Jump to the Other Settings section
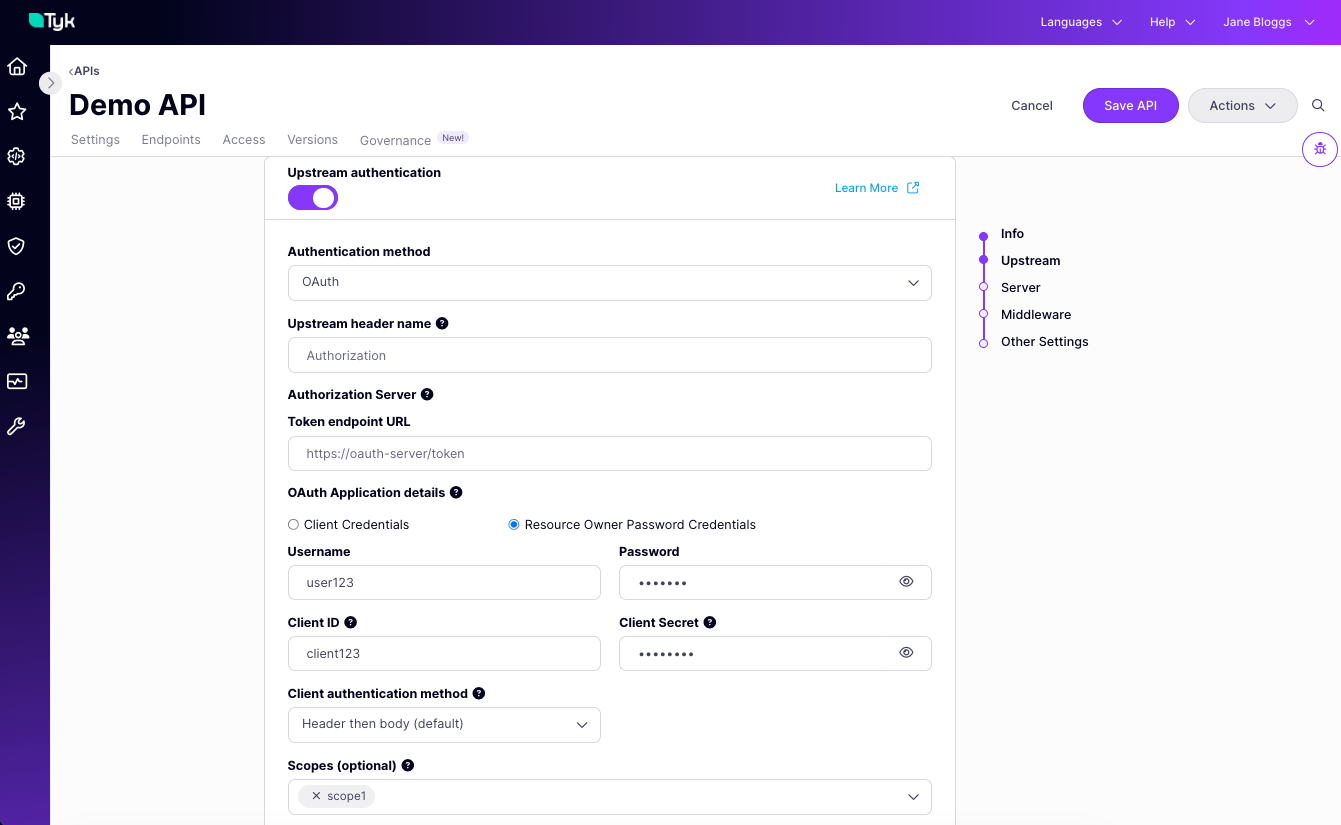This screenshot has height=825, width=1341. pyautogui.click(x=1044, y=342)
